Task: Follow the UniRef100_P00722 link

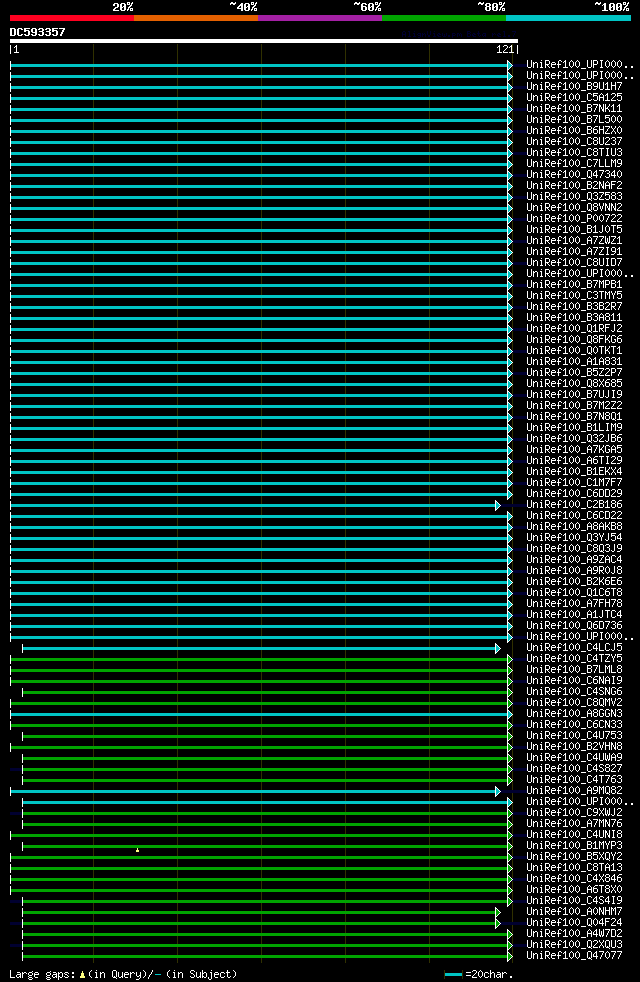Action: pos(574,219)
